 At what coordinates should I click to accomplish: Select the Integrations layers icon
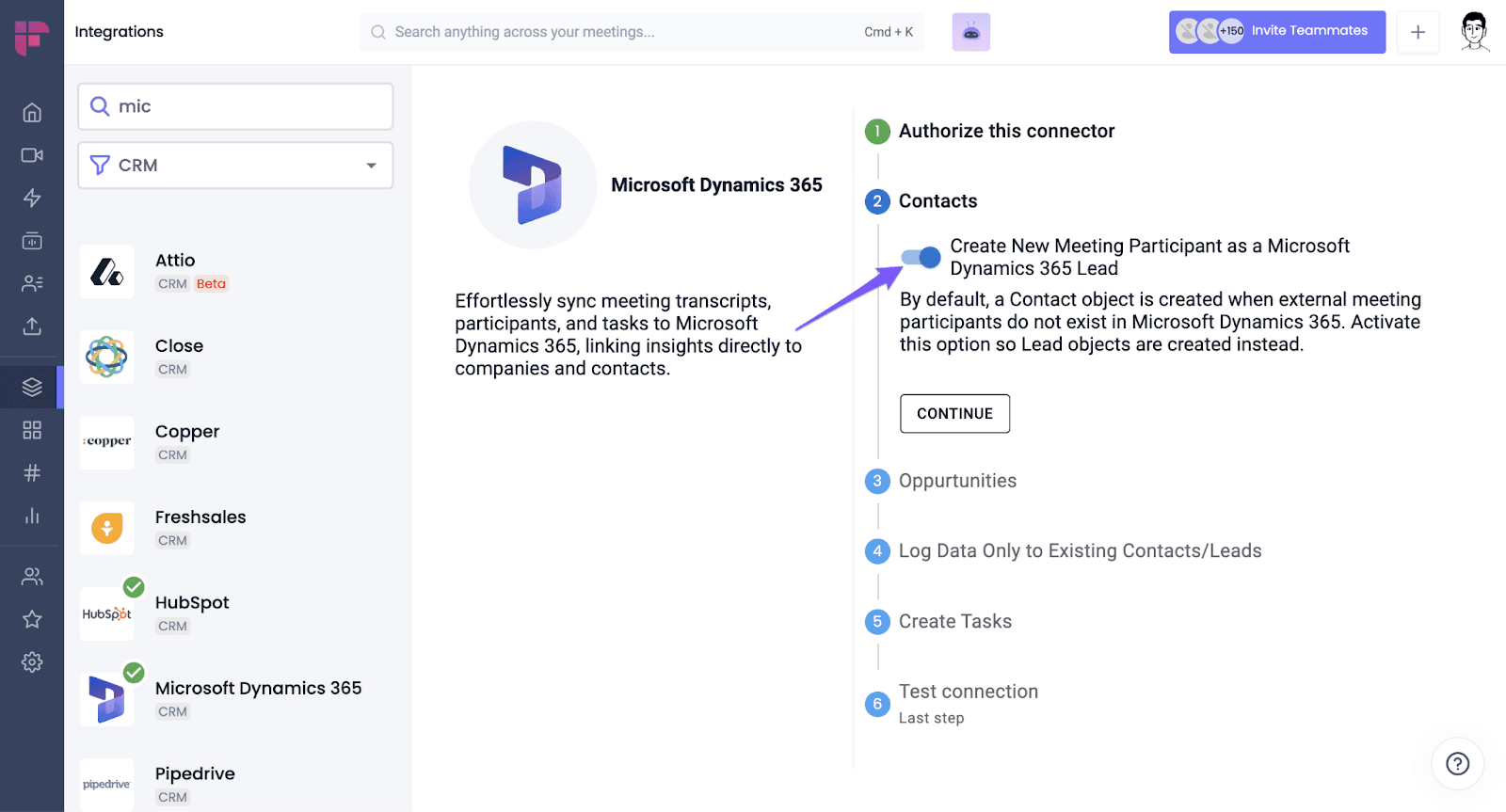click(32, 387)
